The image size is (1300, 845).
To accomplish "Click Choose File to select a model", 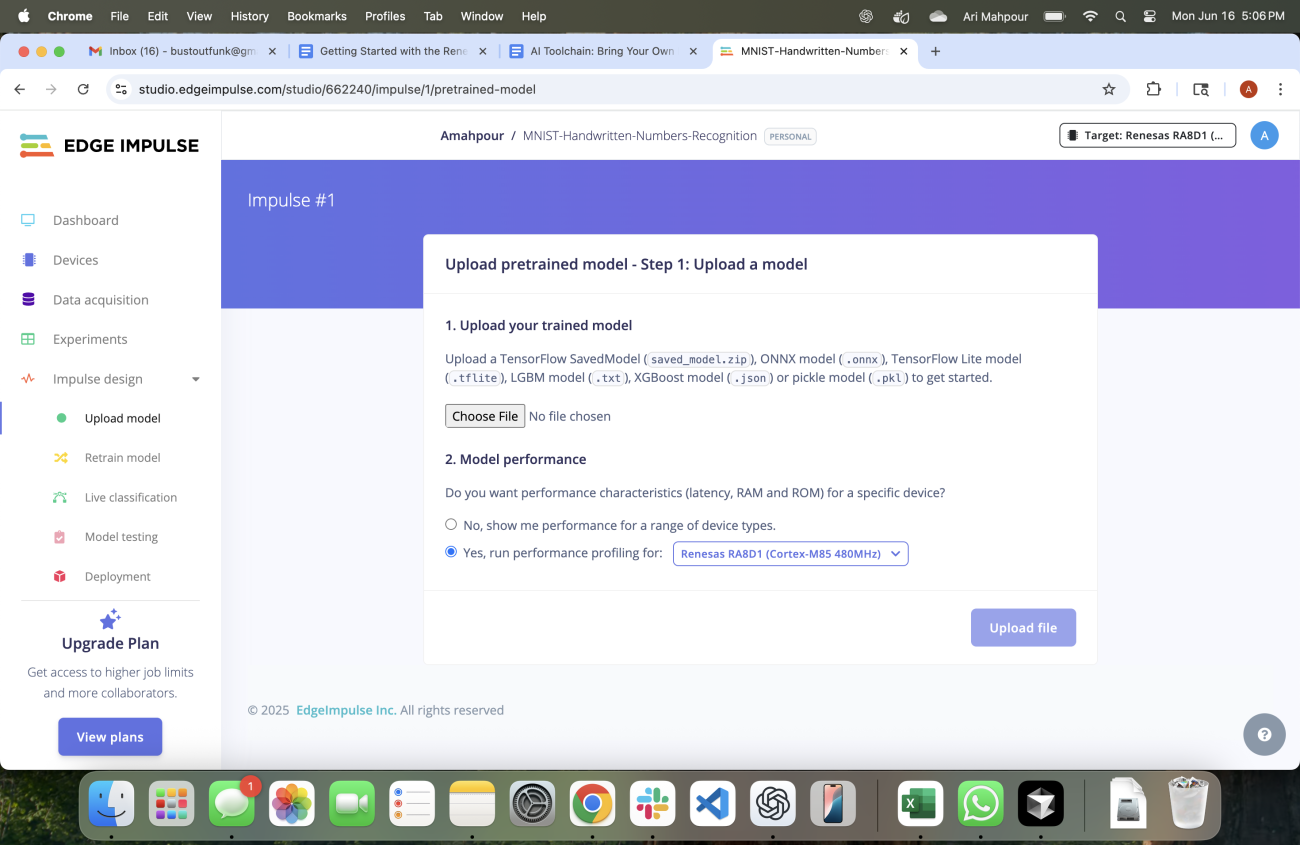I will click(x=485, y=416).
